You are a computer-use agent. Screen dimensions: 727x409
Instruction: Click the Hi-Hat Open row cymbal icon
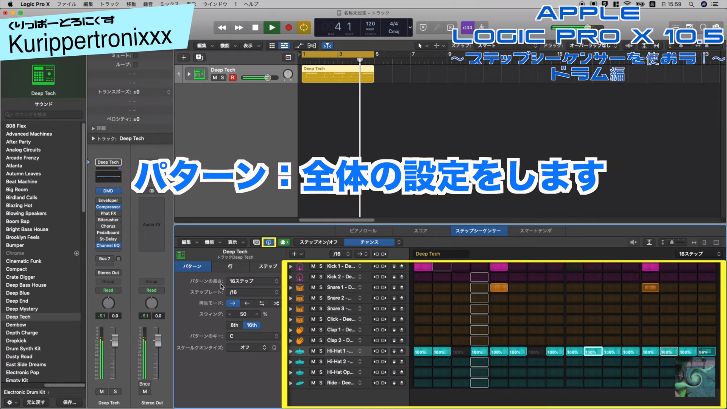pyautogui.click(x=300, y=372)
